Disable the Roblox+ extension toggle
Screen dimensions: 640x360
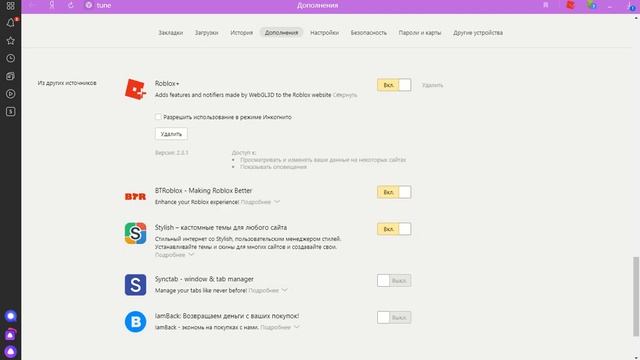coord(394,85)
